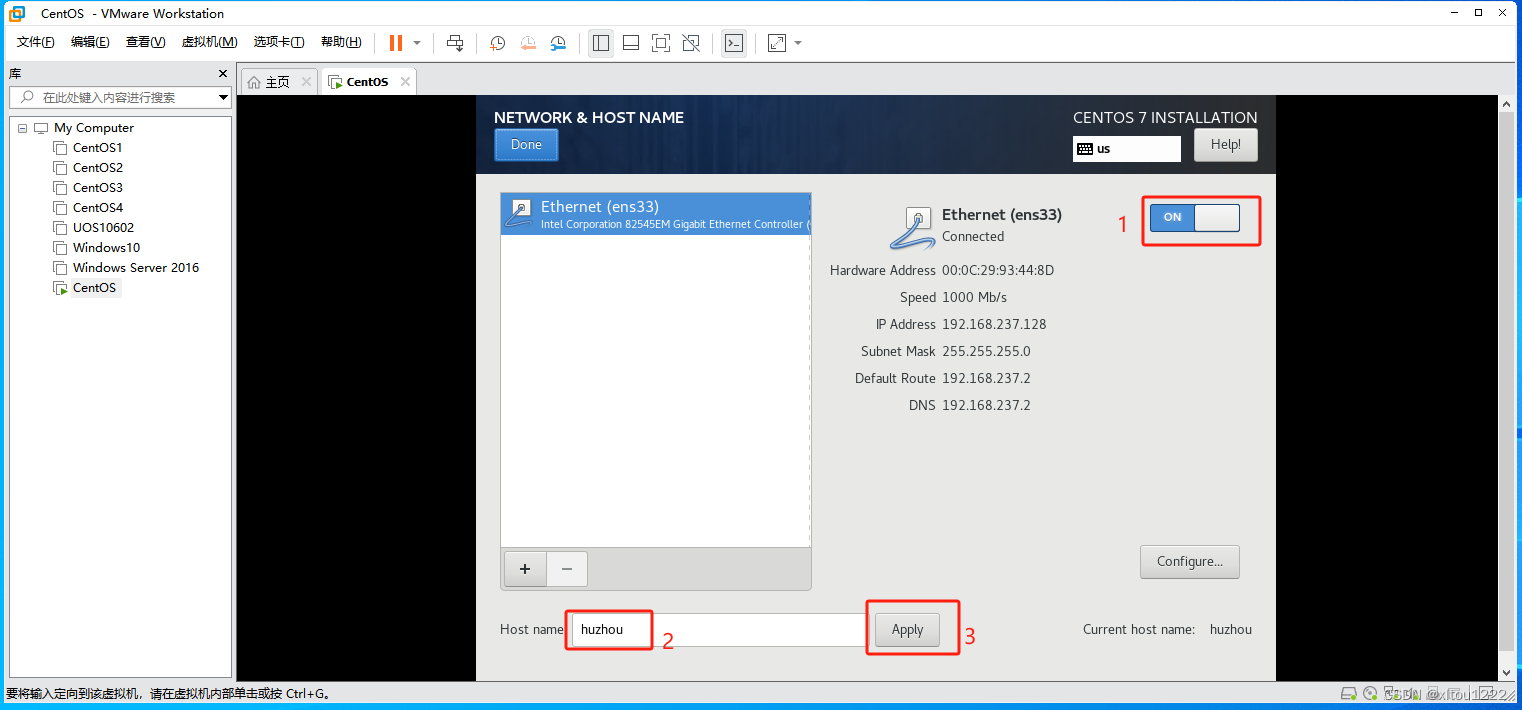This screenshot has width=1522, height=710.
Task: Close the 主页 tab with its X
Action: [306, 82]
